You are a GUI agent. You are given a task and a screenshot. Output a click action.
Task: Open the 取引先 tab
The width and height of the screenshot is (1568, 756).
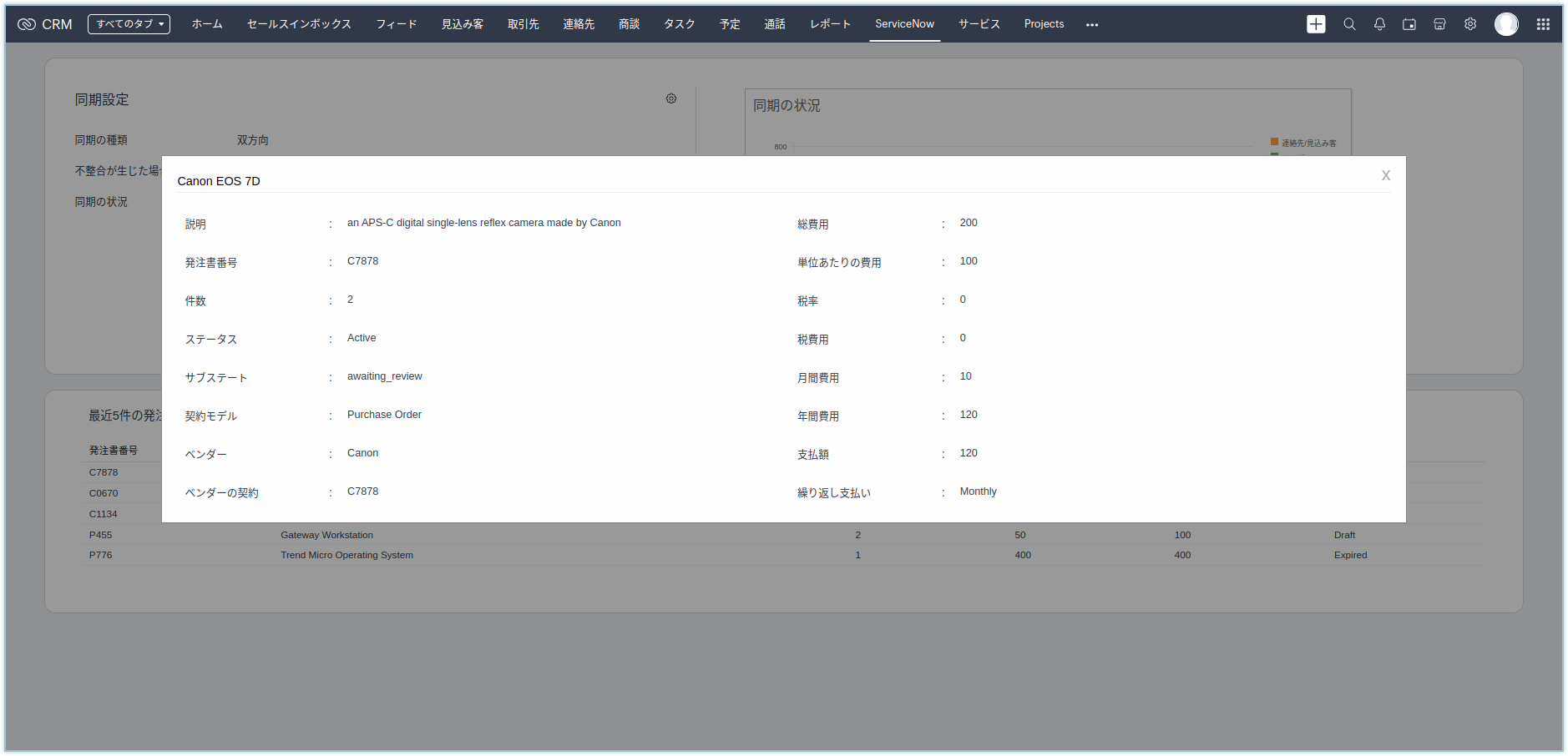click(x=524, y=24)
